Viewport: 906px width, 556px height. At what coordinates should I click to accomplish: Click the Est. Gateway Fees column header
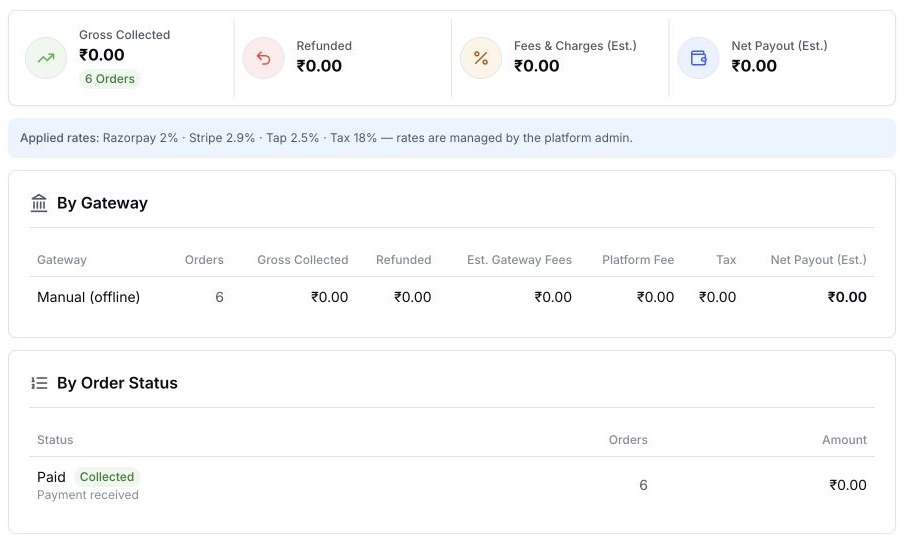pos(519,260)
